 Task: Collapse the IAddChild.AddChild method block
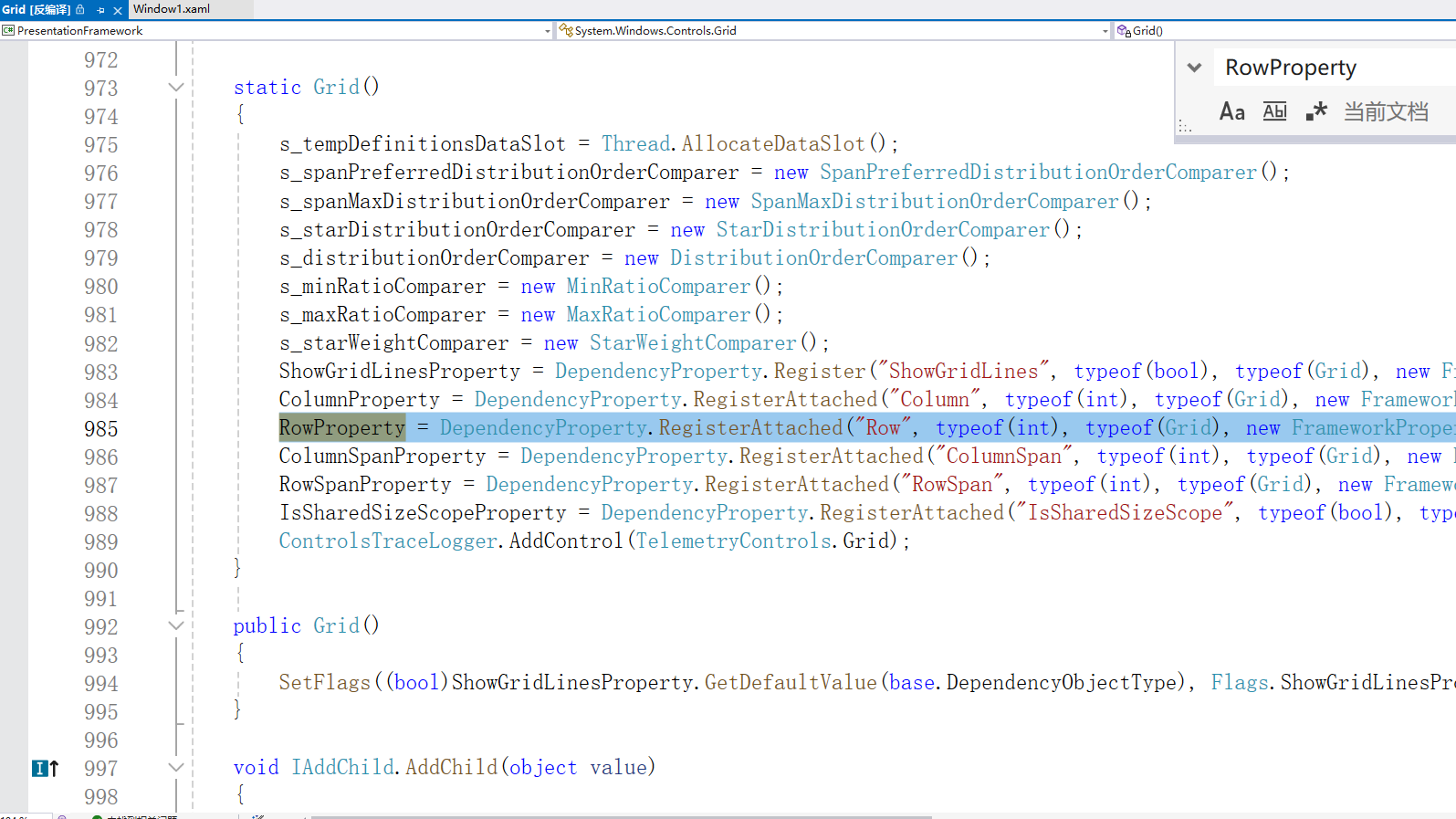[176, 768]
